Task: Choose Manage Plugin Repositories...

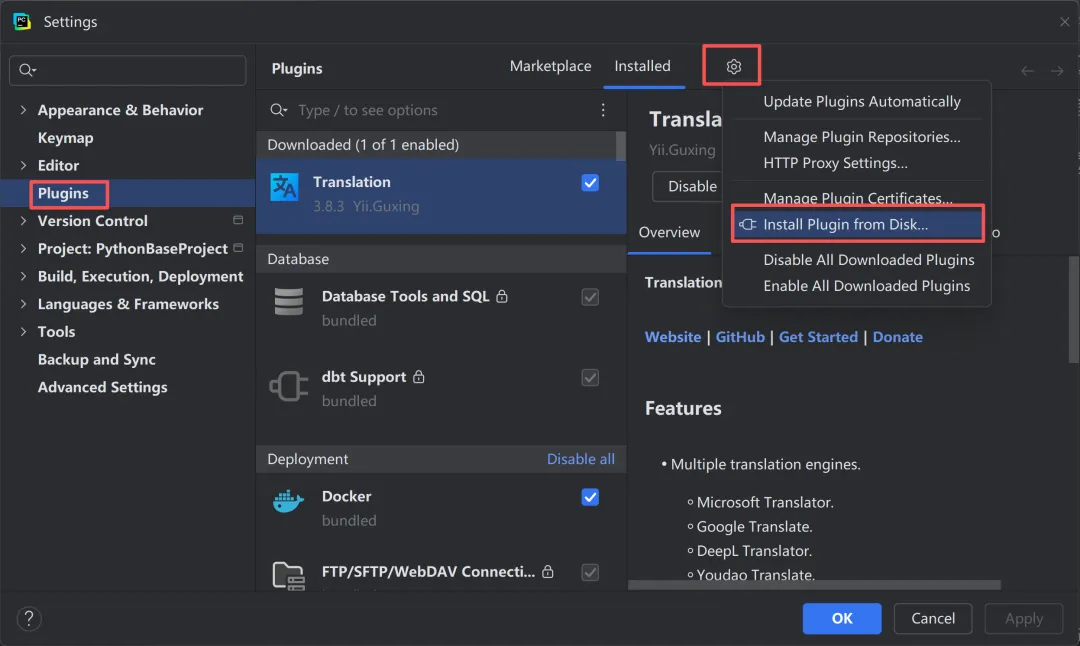Action: pyautogui.click(x=857, y=137)
